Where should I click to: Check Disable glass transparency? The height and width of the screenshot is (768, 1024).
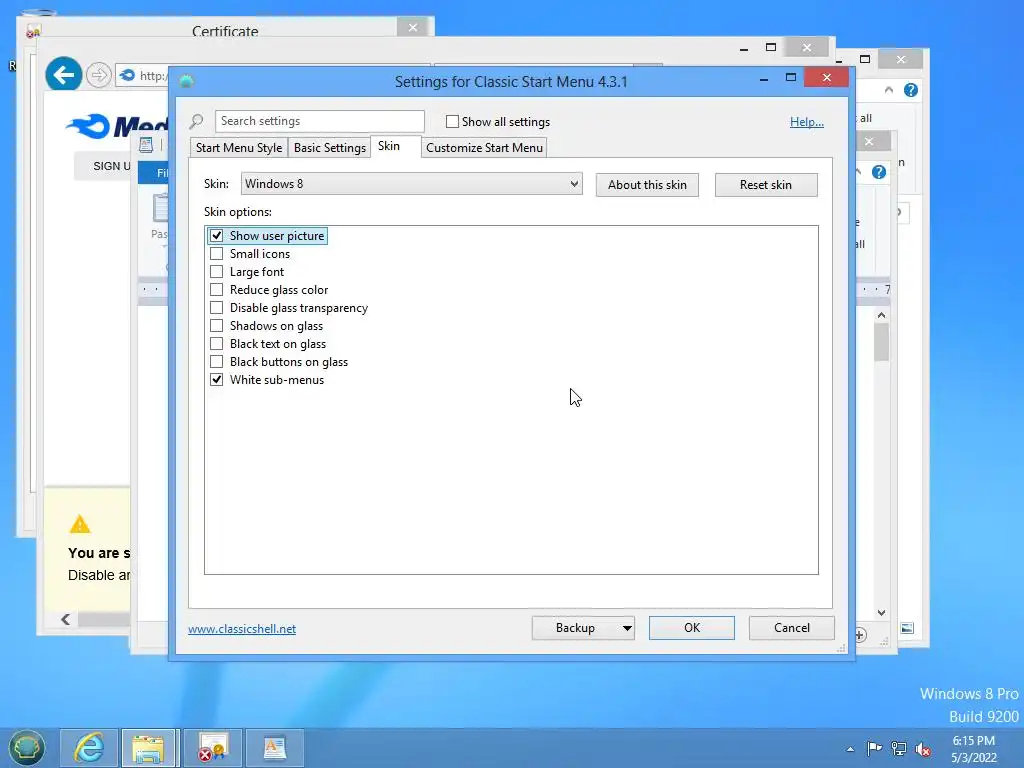tap(216, 308)
